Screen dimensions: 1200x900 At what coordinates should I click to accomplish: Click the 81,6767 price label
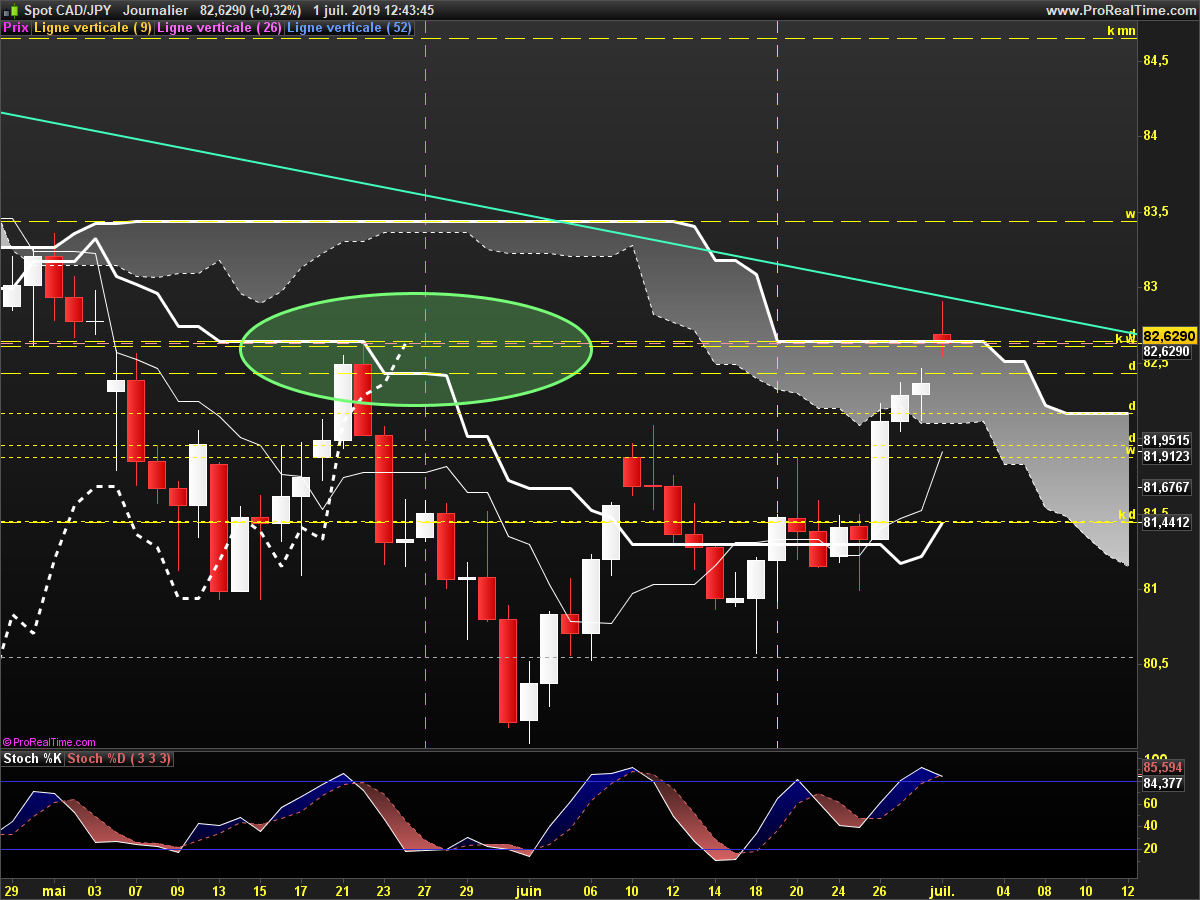(x=1166, y=488)
